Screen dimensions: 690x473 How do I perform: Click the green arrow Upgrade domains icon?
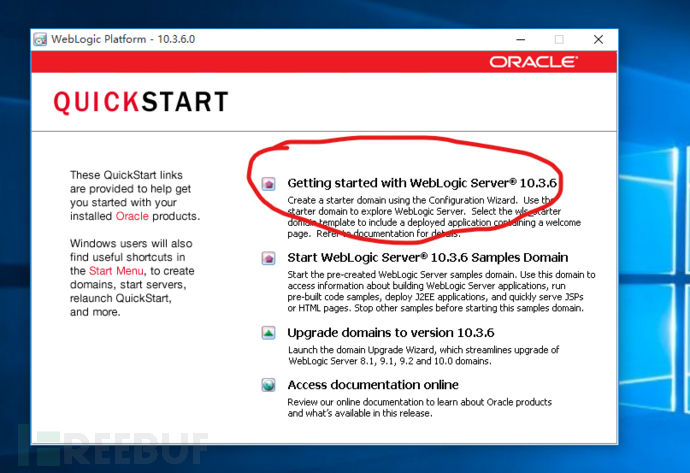click(x=268, y=333)
